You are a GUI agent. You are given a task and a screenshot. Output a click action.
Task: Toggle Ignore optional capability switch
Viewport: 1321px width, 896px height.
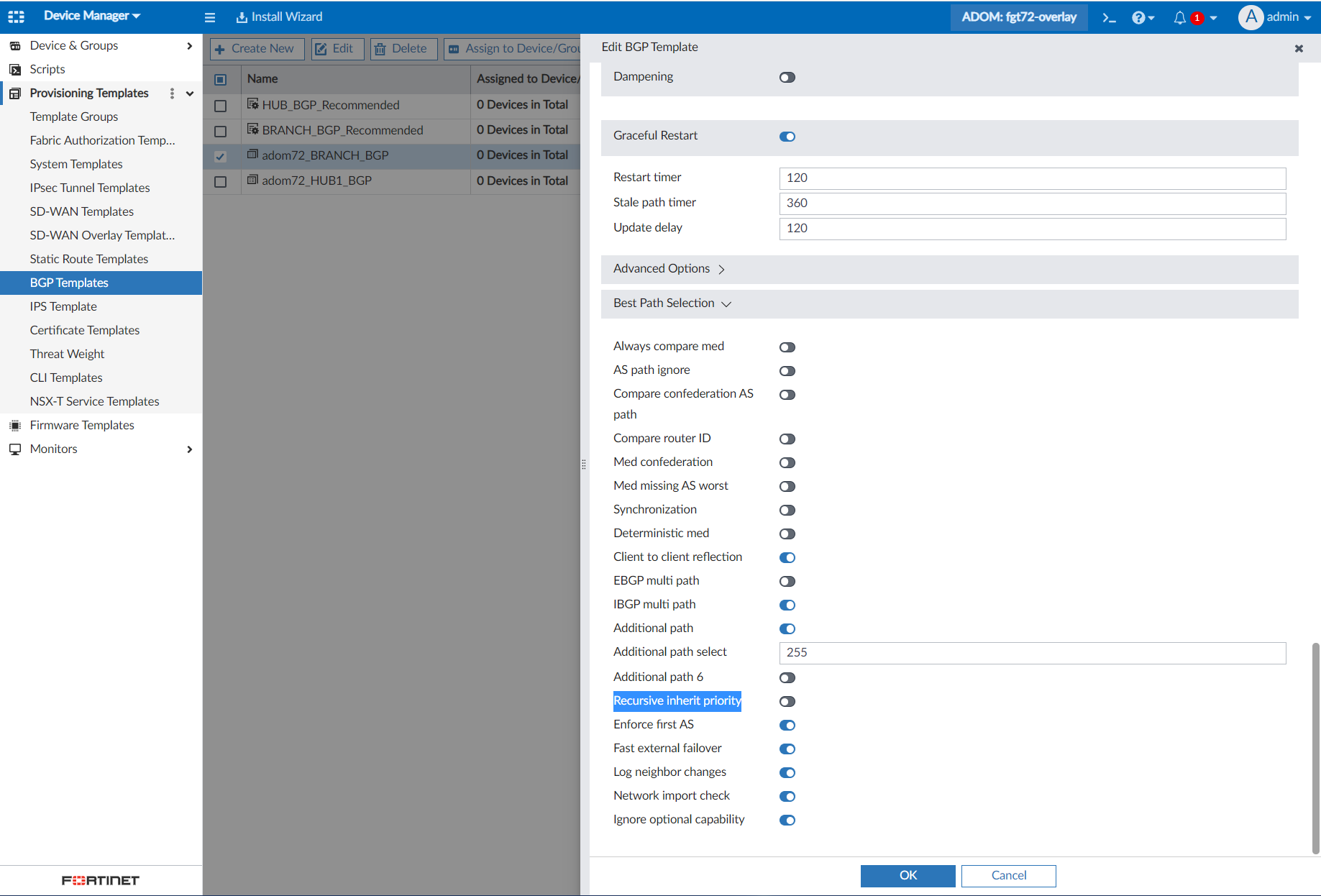click(787, 820)
